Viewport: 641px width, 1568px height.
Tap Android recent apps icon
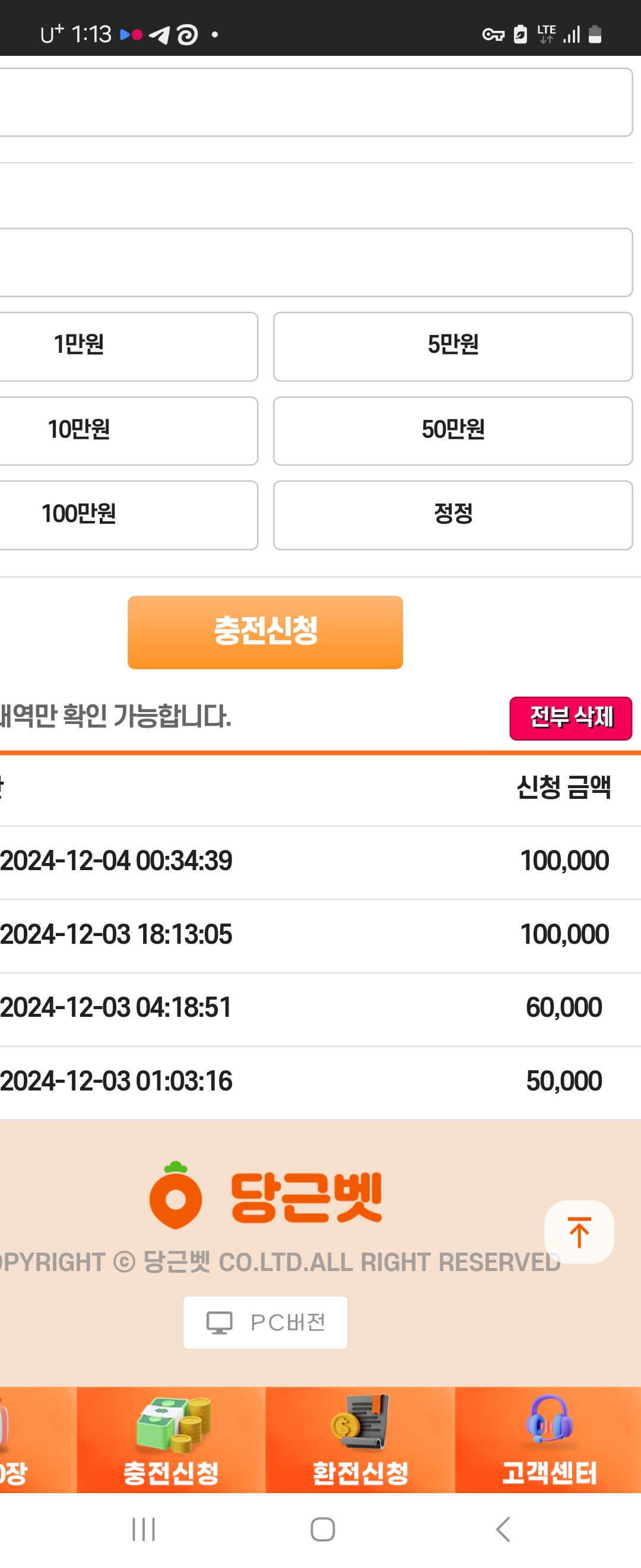144,1529
